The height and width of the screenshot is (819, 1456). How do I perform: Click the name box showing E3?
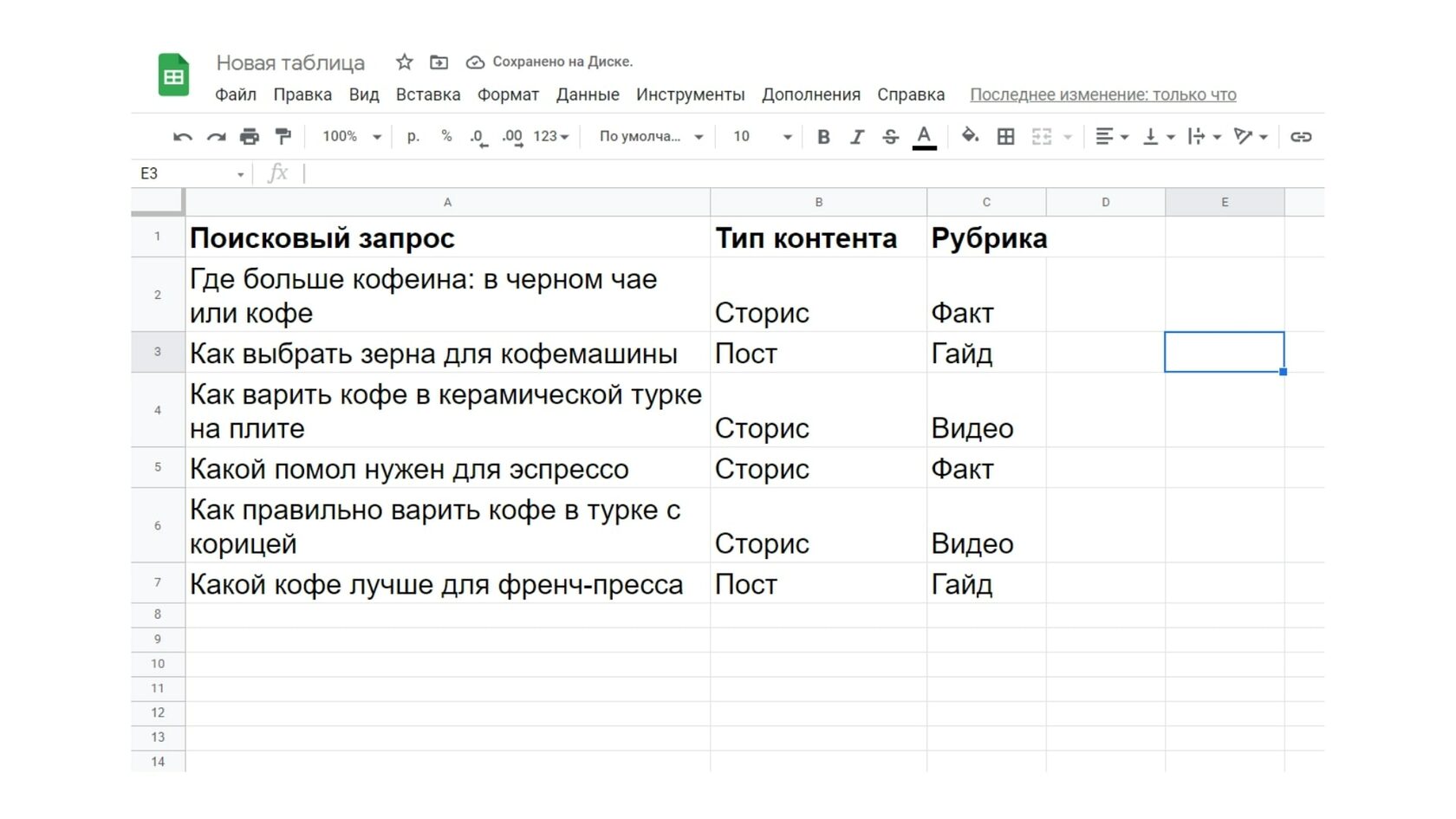pyautogui.click(x=192, y=173)
